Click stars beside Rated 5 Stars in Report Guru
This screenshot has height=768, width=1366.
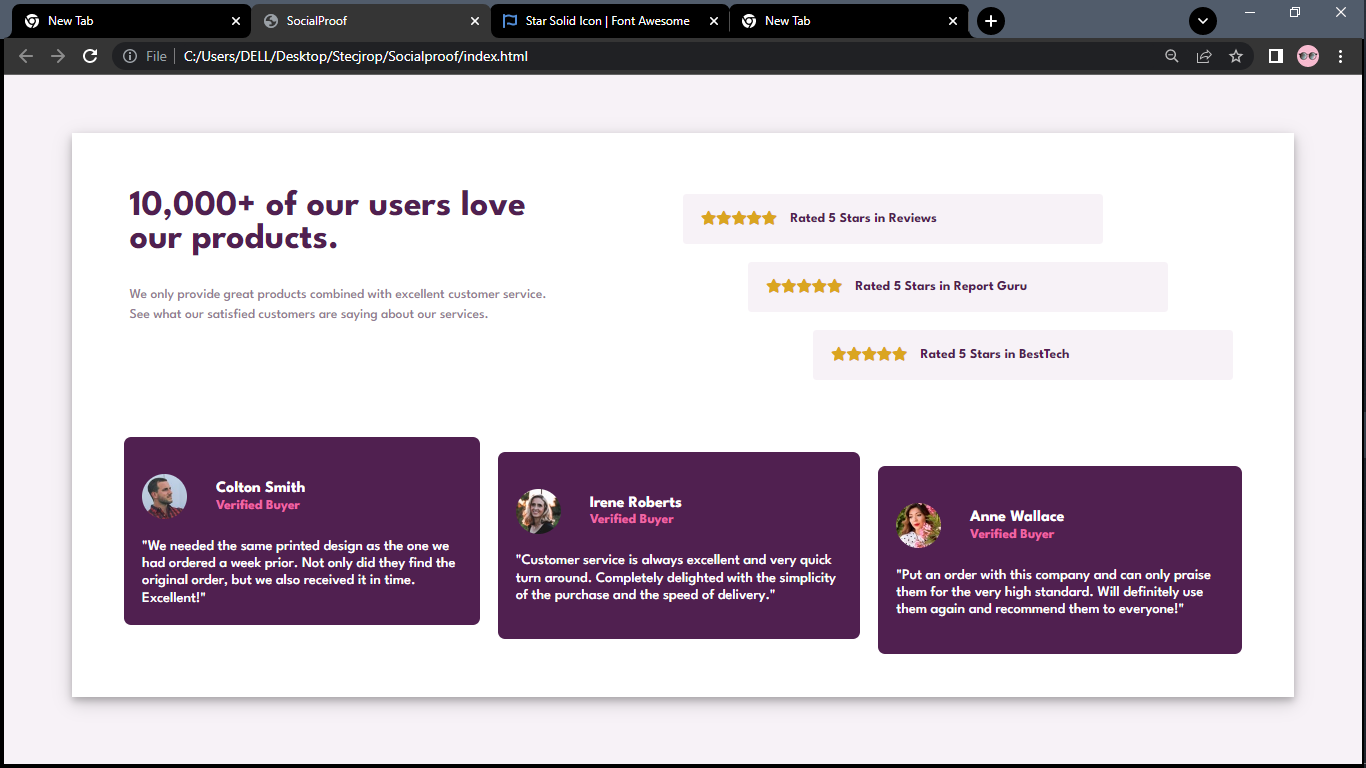(x=804, y=286)
